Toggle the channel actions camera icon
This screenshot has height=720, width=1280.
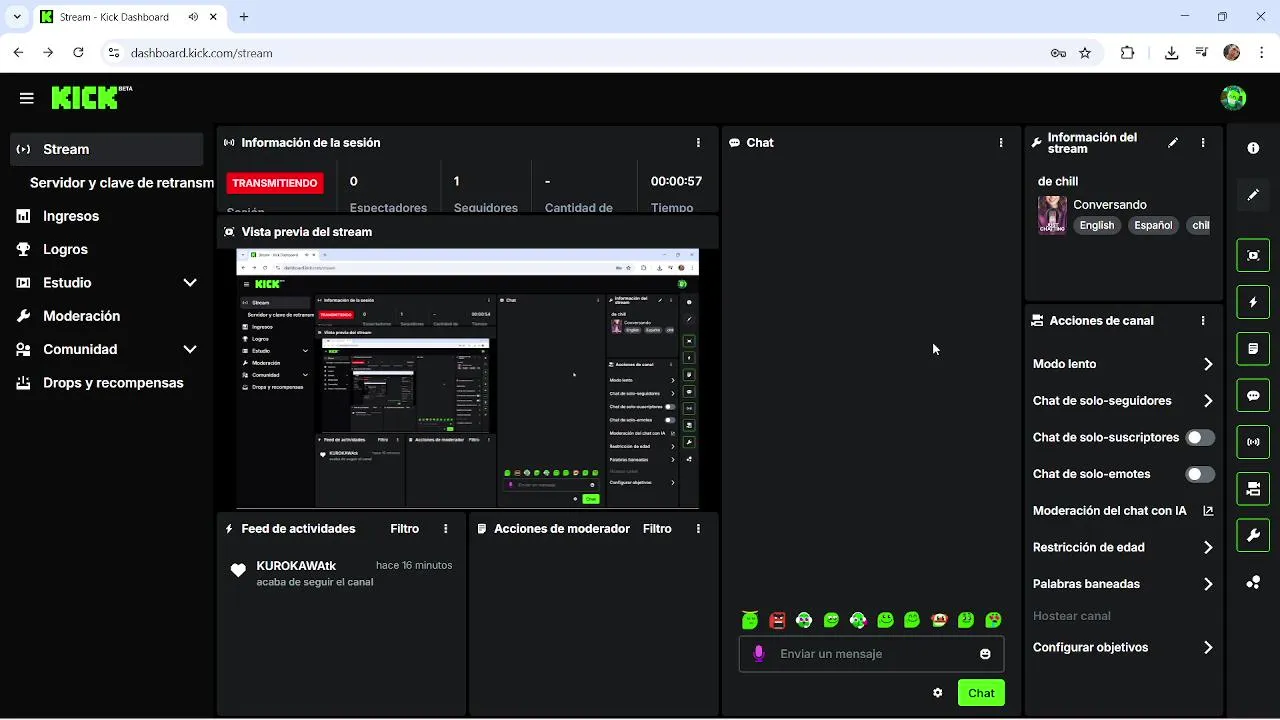tap(1253, 489)
